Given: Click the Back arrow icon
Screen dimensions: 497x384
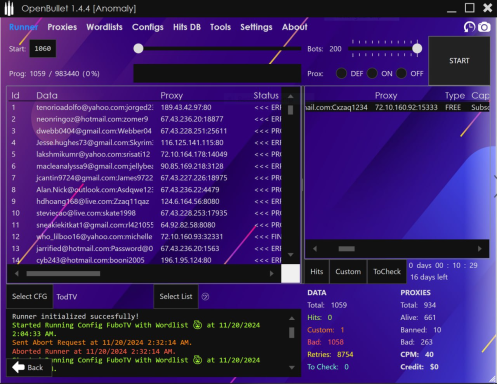Looking at the screenshot, I should (19, 367).
